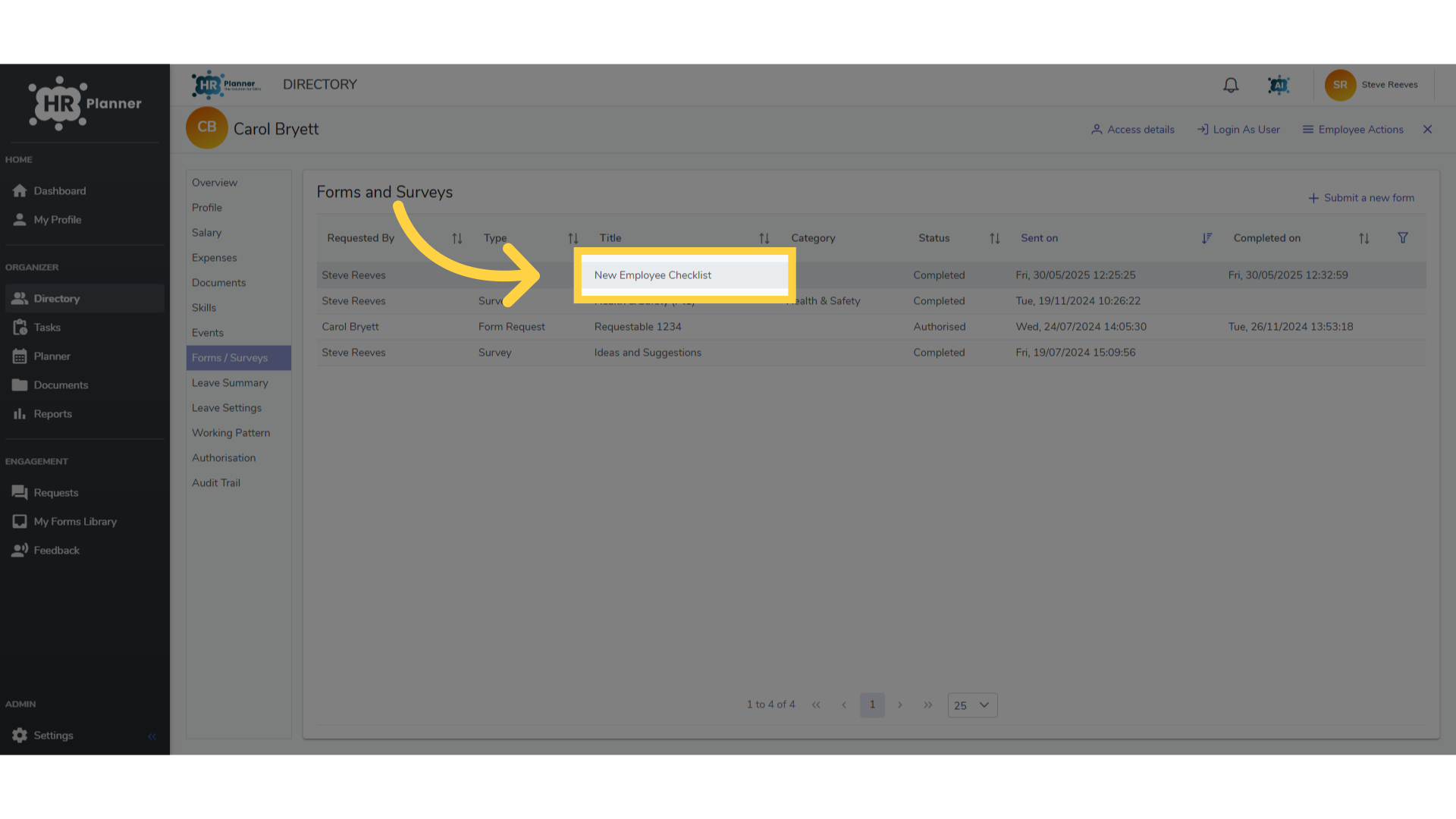Collapse the sidebar with double chevron
1456x819 pixels.
(152, 736)
